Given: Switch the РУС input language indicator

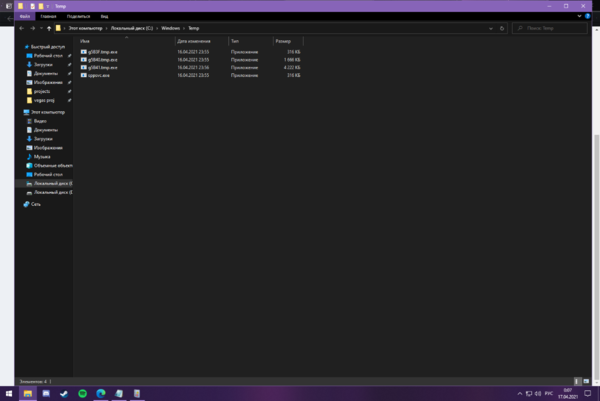Looking at the screenshot, I should 549,394.
